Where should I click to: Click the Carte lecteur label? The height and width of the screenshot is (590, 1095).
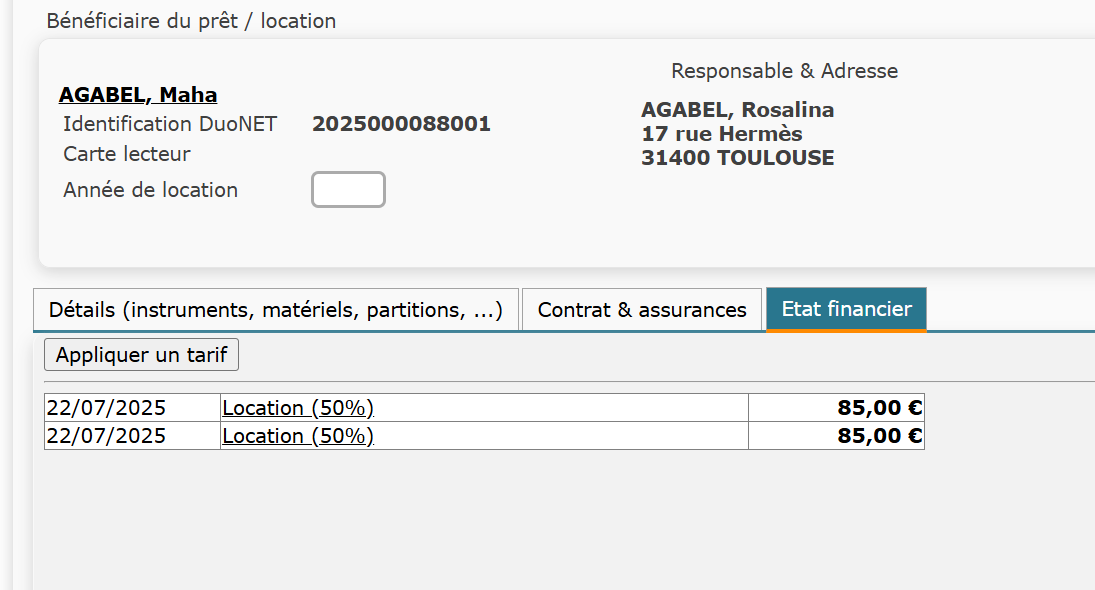pyautogui.click(x=126, y=154)
